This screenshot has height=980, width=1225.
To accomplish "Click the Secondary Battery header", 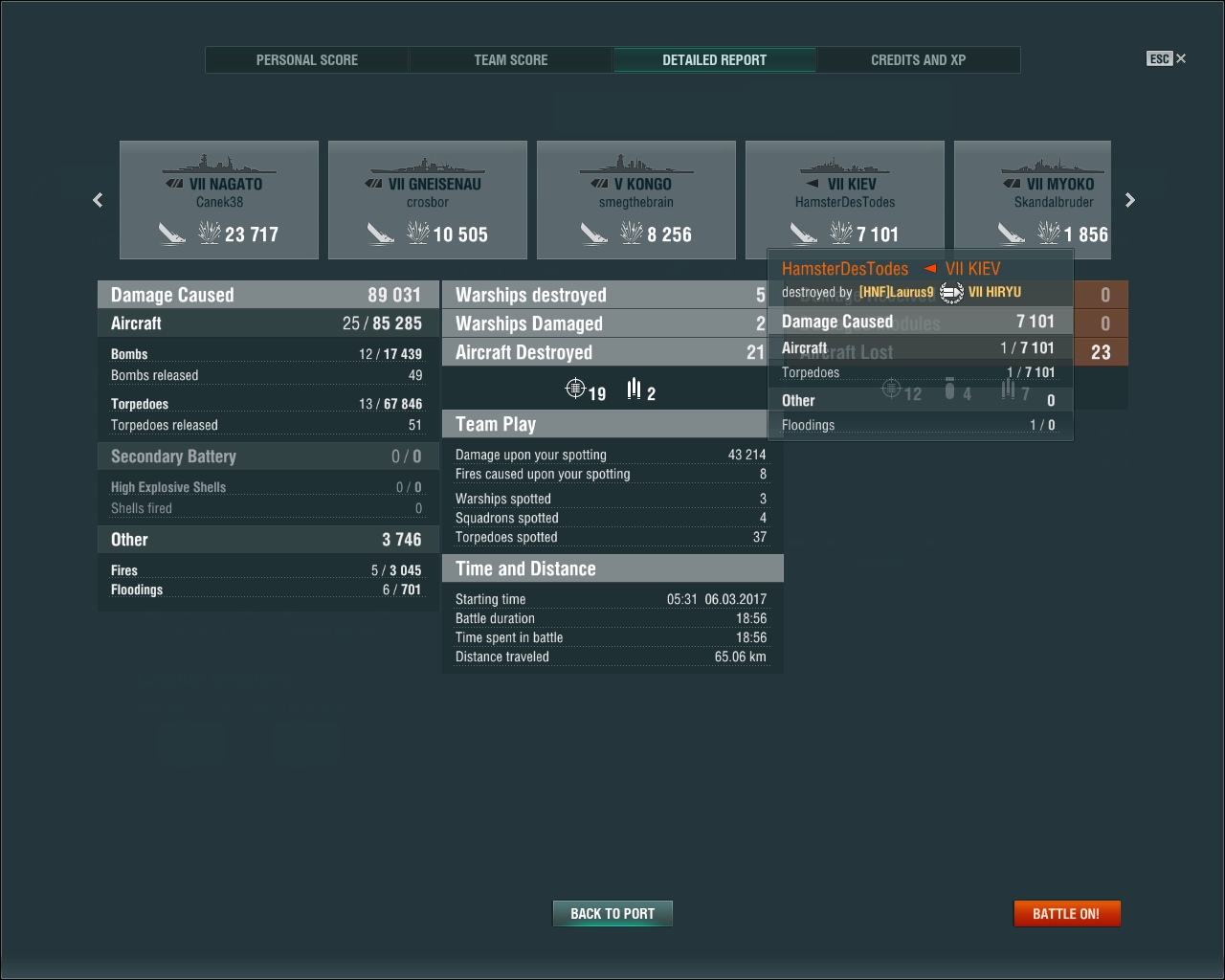I will point(268,457).
